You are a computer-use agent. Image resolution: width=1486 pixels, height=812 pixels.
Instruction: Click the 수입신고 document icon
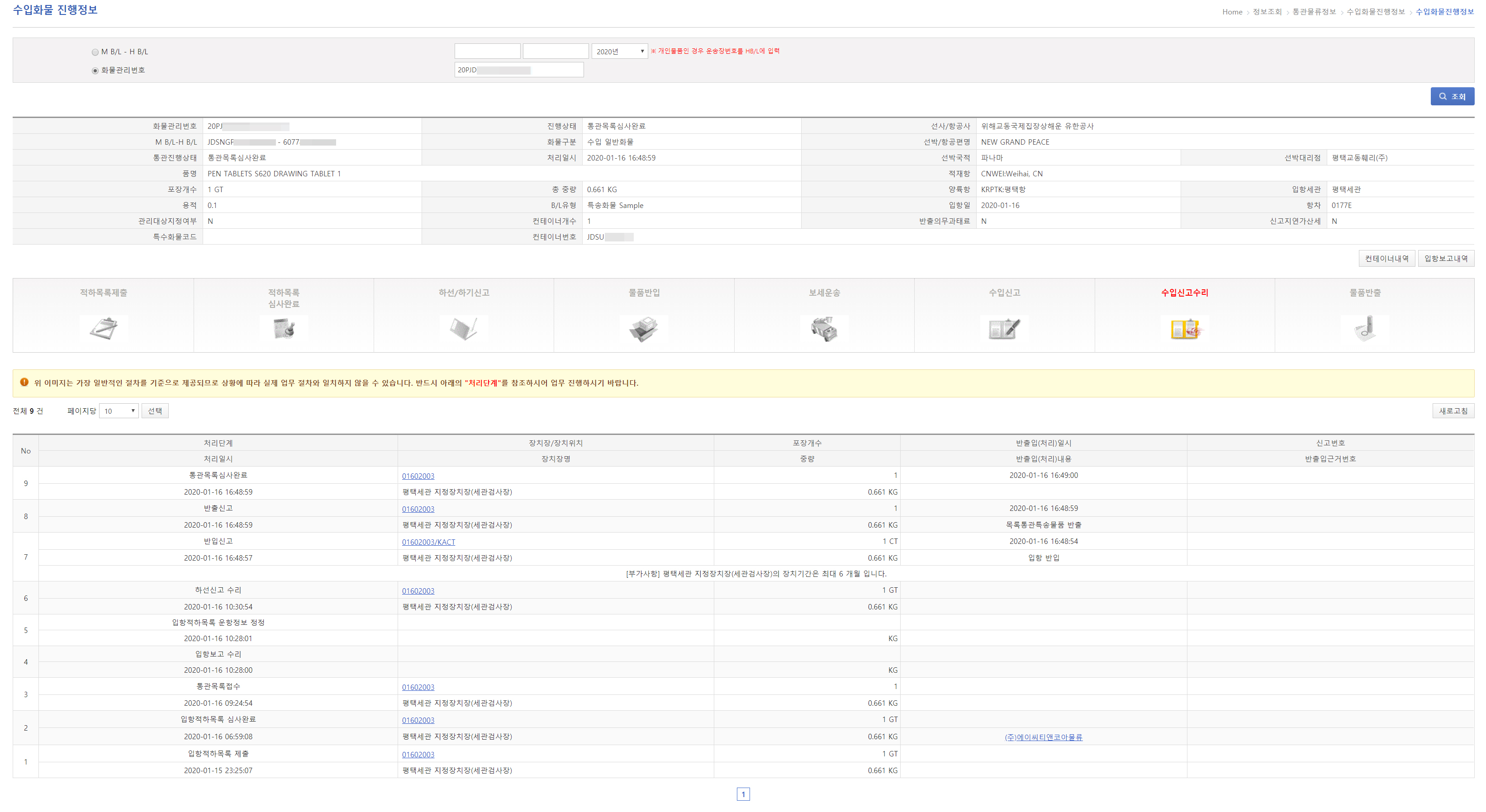pos(1004,329)
